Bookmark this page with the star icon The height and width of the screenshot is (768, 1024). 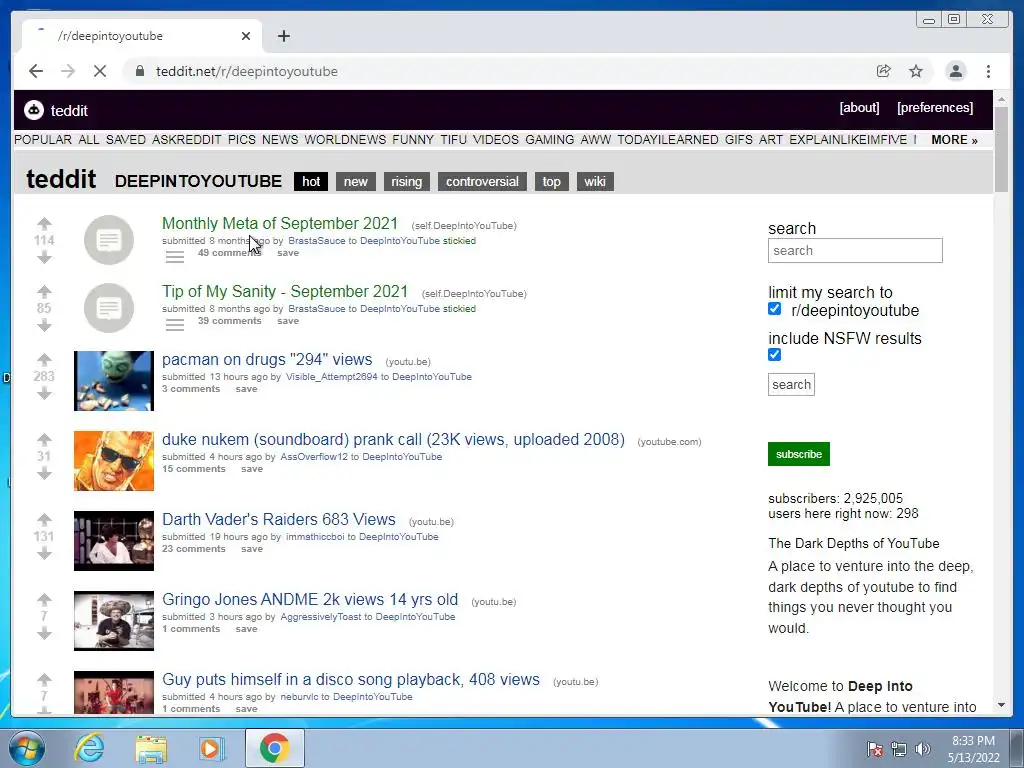pos(916,71)
